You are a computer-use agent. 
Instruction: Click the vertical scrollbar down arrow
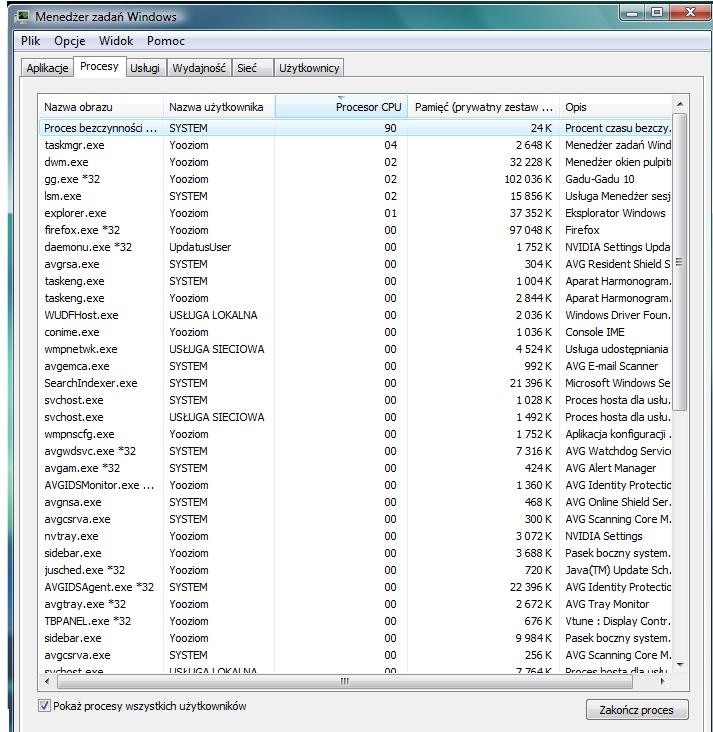click(x=680, y=664)
